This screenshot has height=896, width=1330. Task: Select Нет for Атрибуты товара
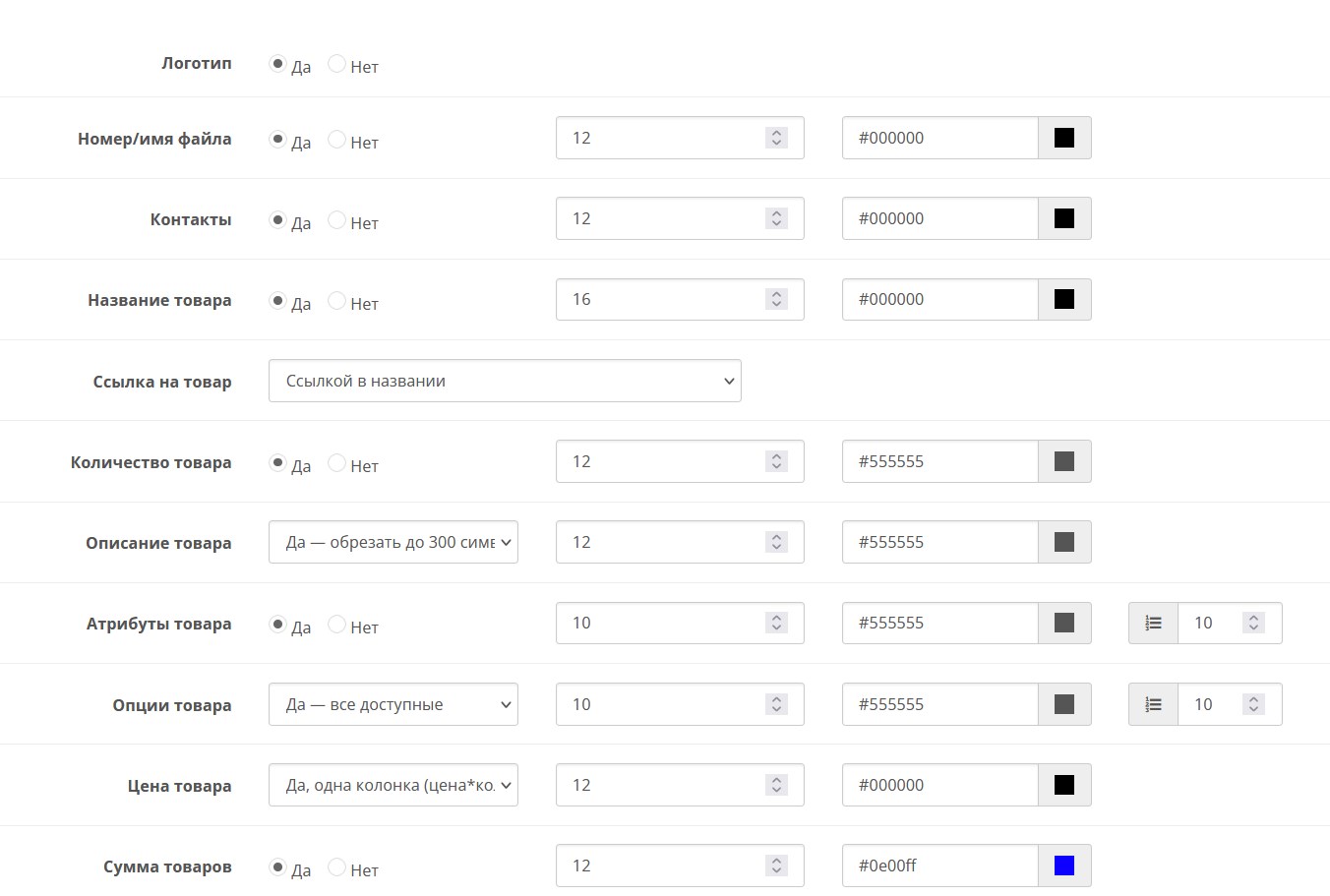[336, 625]
